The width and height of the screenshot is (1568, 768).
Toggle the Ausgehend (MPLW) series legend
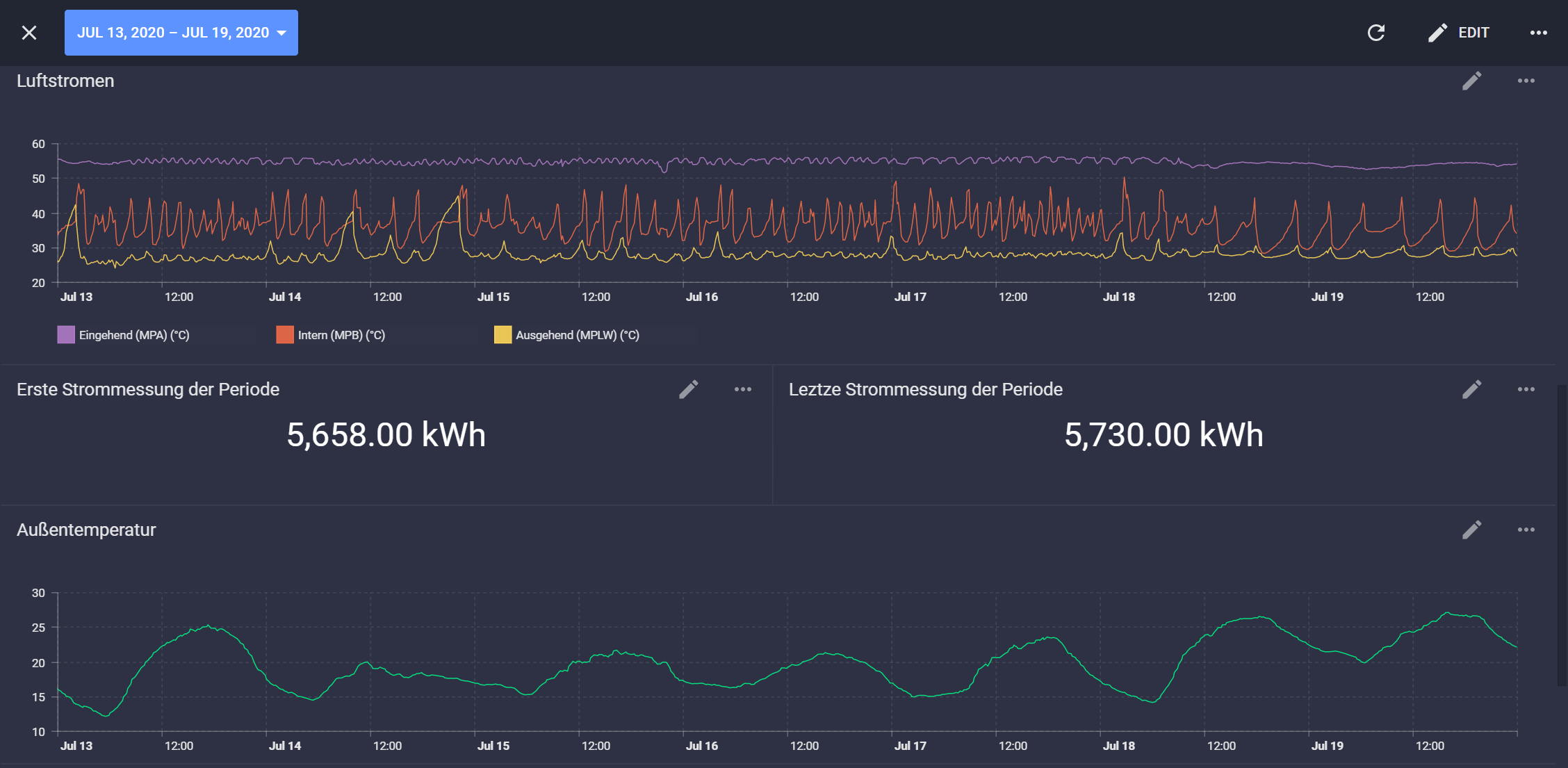pyautogui.click(x=577, y=335)
